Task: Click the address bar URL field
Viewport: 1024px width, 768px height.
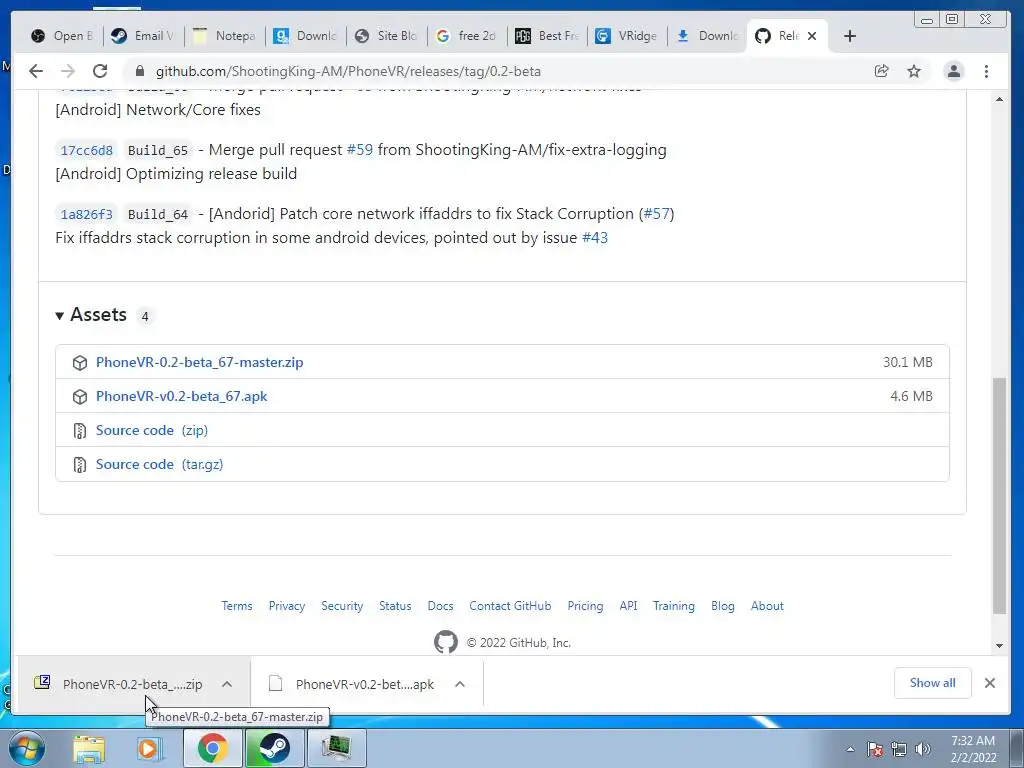Action: click(x=496, y=71)
